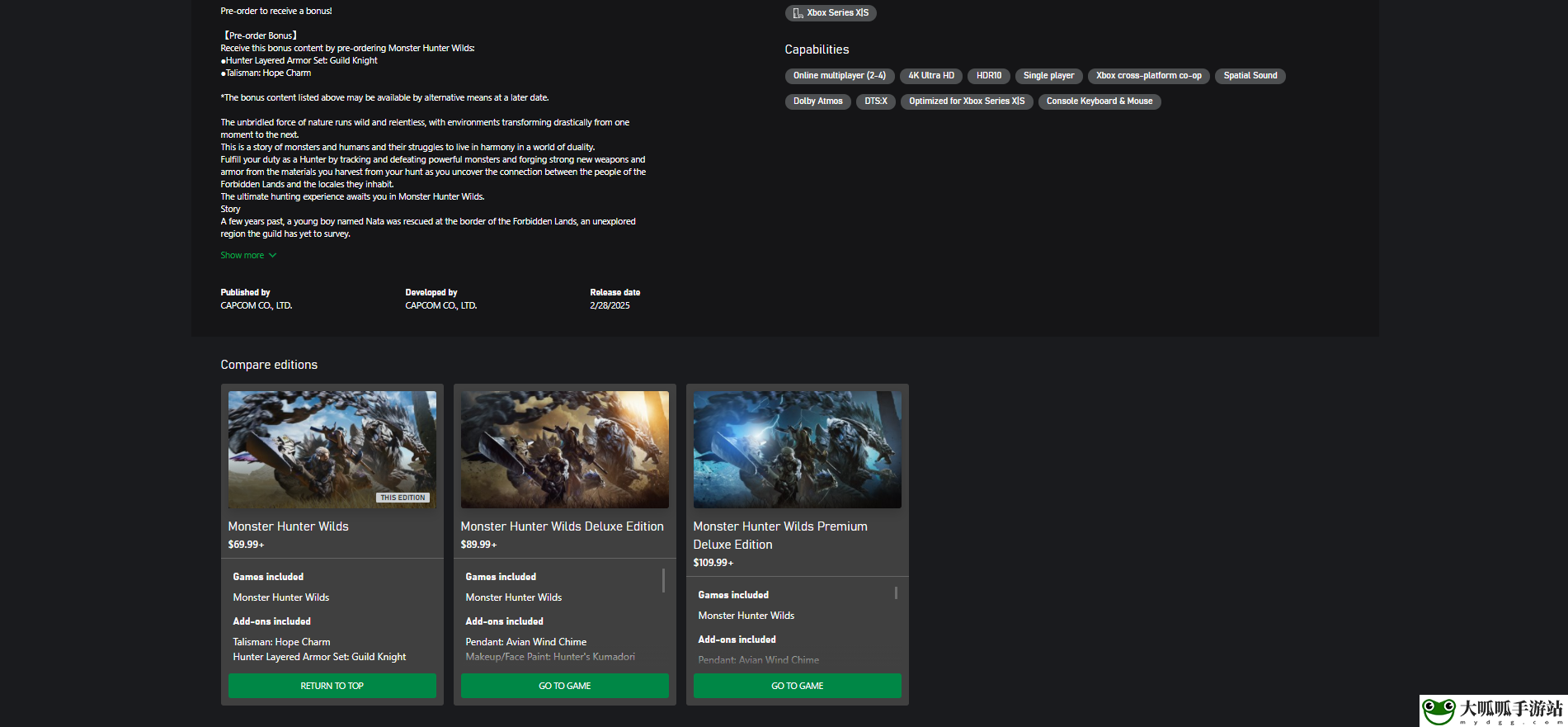Open Optimized for Xbox Series X|S tag
This screenshot has height=727, width=1568.
pos(967,101)
